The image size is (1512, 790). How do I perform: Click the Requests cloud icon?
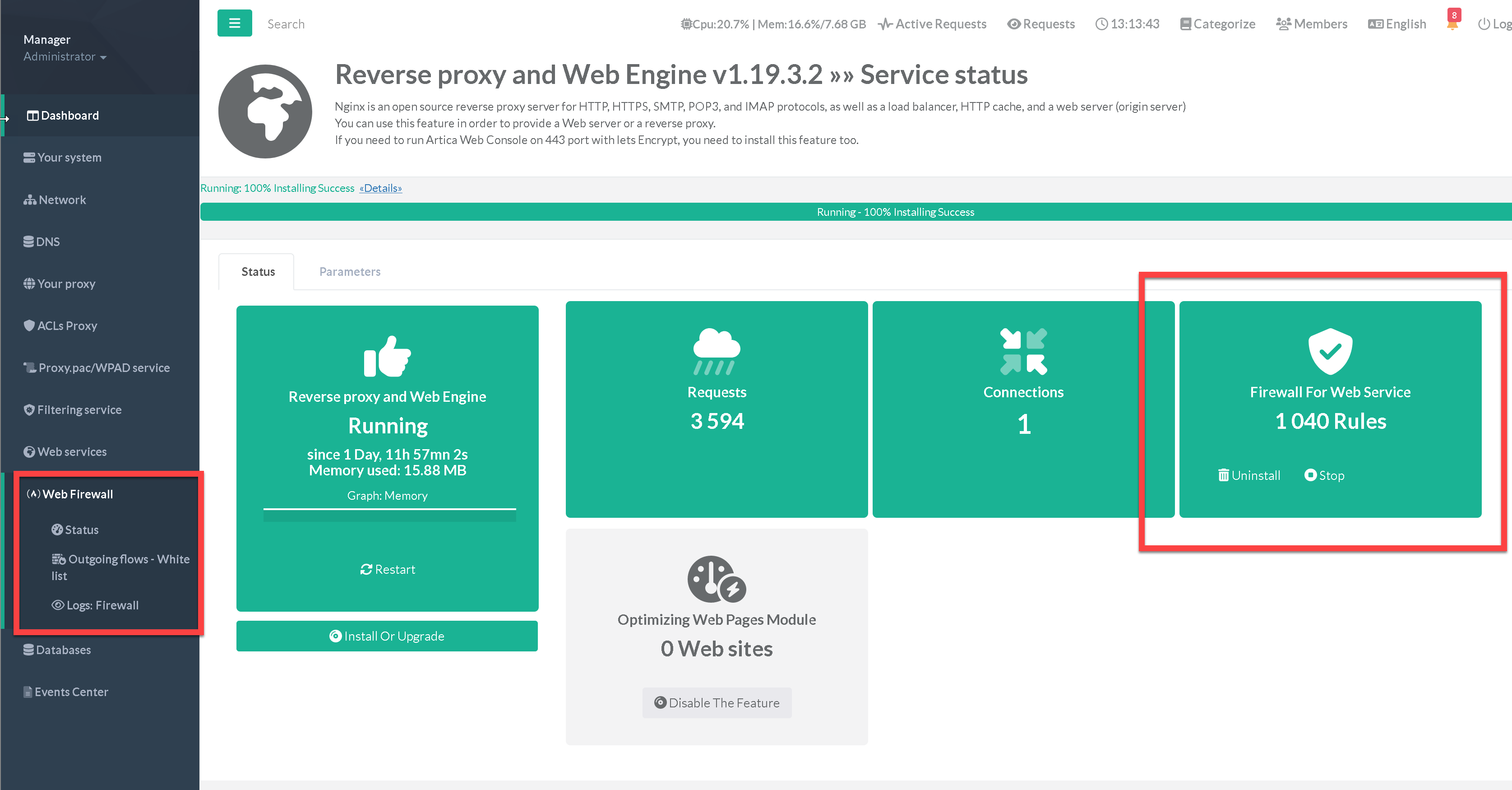click(716, 351)
